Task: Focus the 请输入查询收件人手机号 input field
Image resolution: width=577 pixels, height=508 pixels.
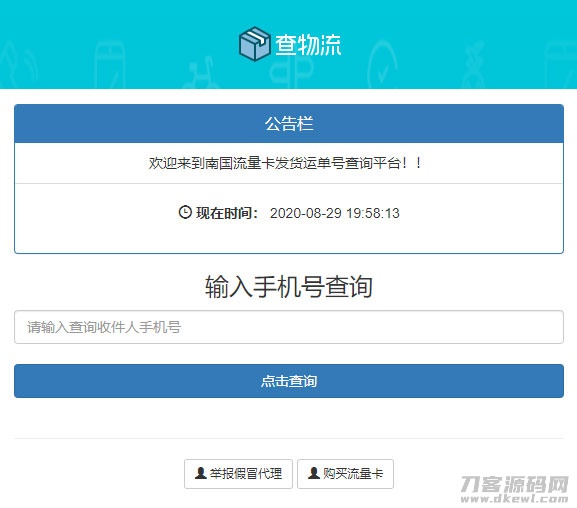Action: [289, 327]
